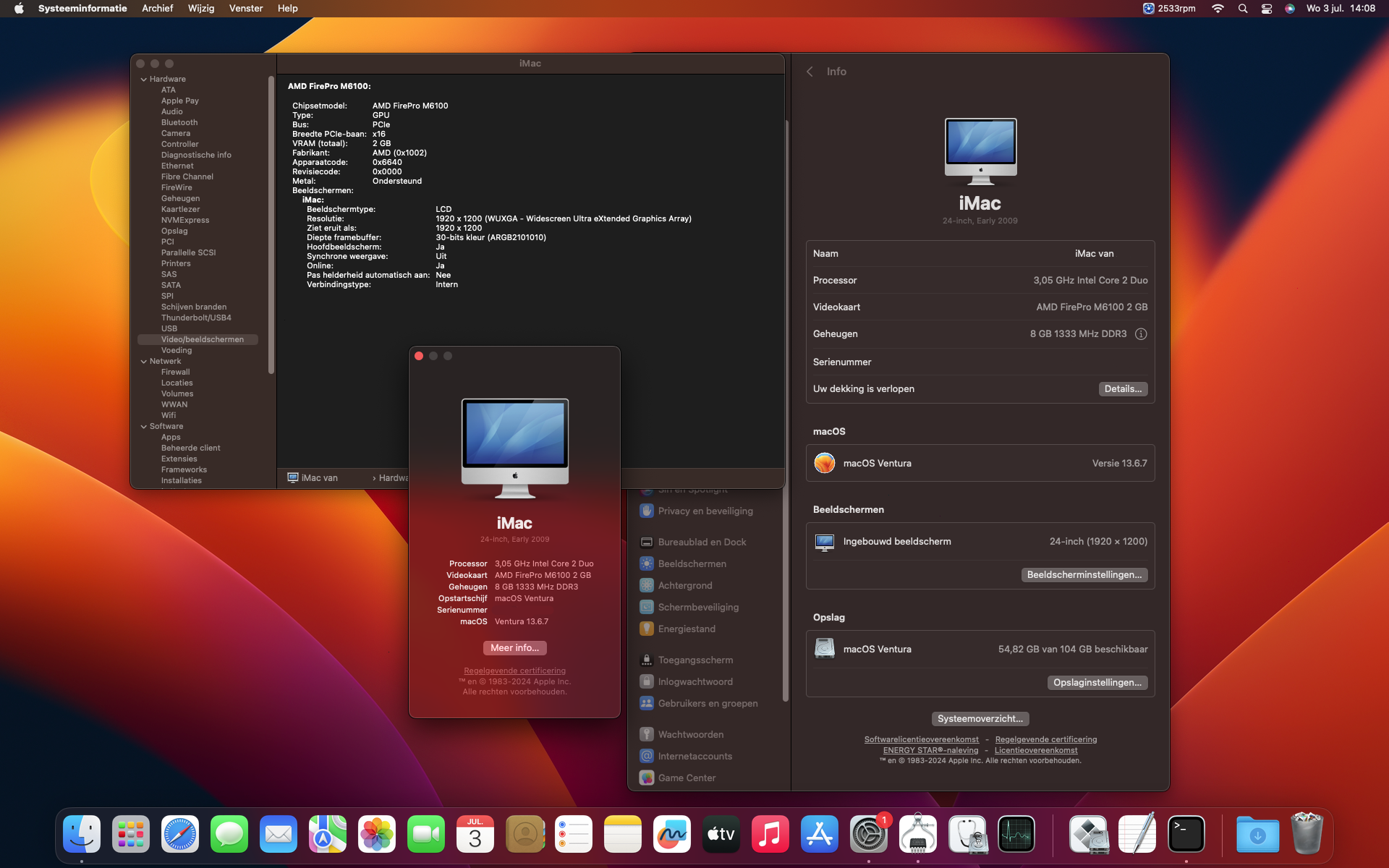Open Opslaginstellingen... button
This screenshot has width=1389, height=868.
(1097, 683)
